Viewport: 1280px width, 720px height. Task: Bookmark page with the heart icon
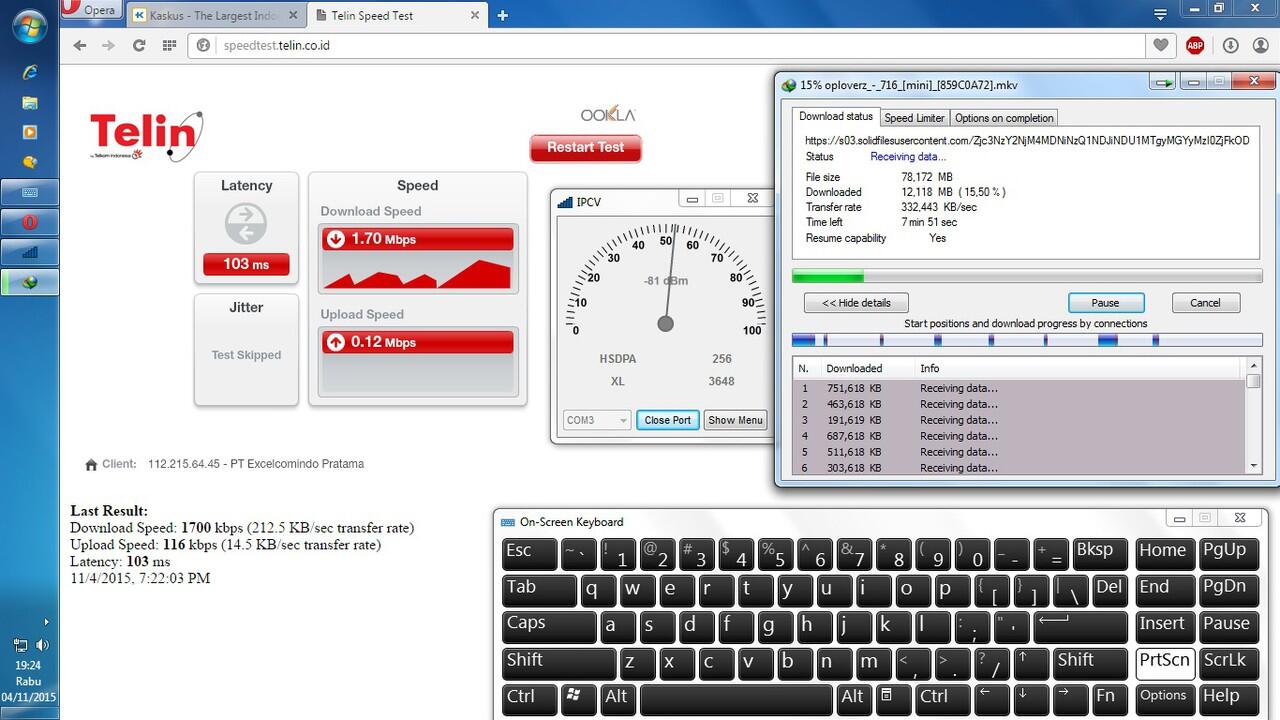point(1161,45)
